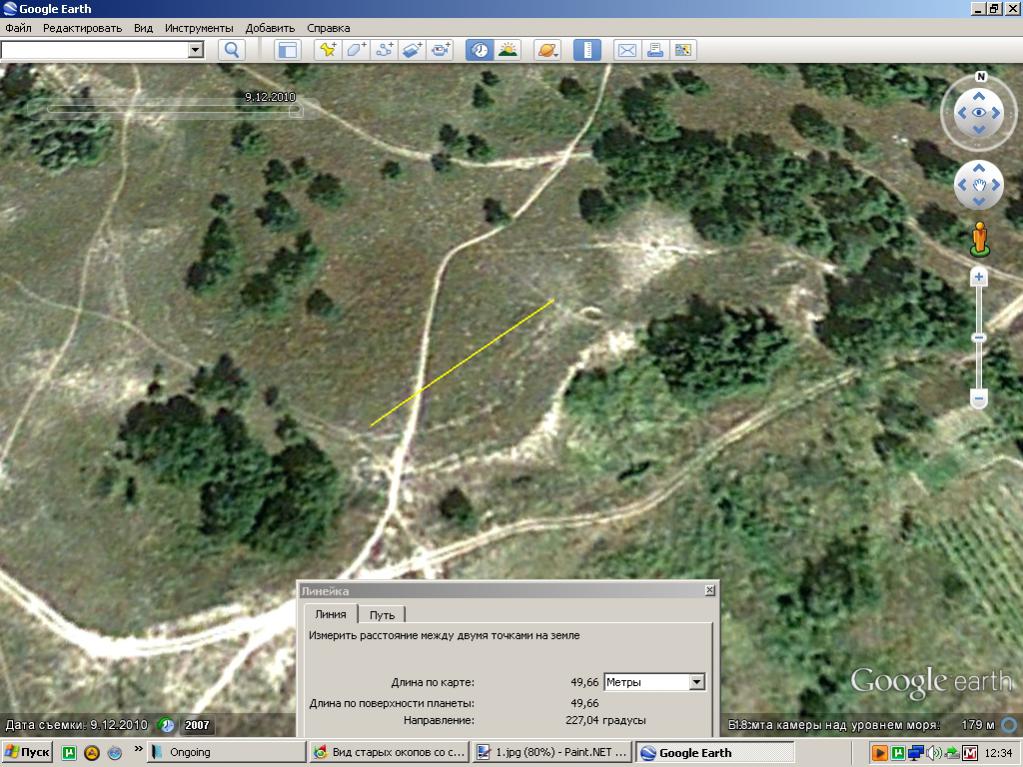Viewport: 1023px width, 767px height.
Task: Click the volume speaker tray icon
Action: 934,753
